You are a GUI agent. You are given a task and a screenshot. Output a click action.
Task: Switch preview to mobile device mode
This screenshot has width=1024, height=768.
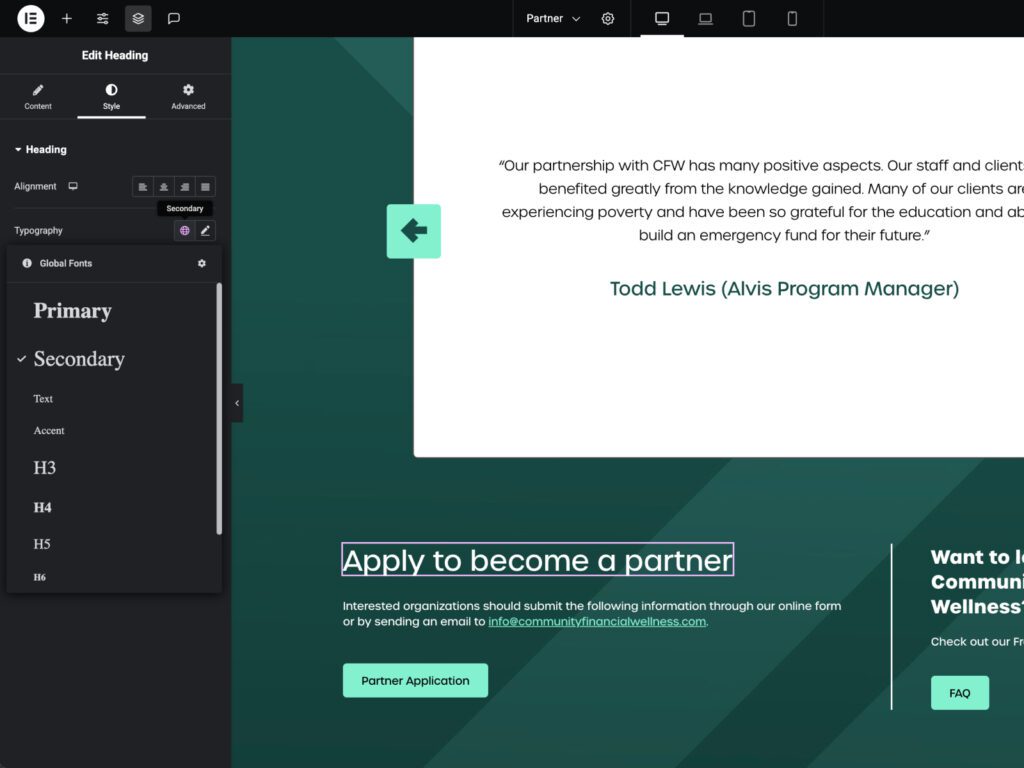tap(792, 18)
